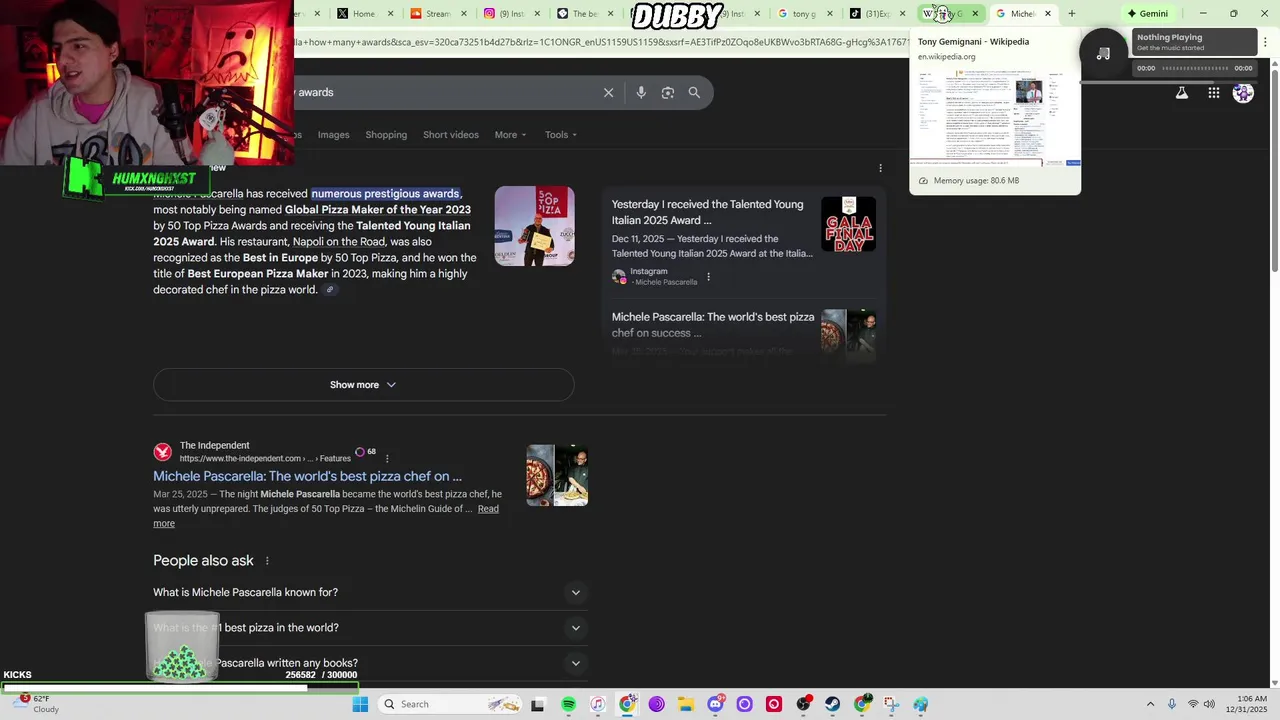Open People also ask options menu
1280x720 pixels.
pyautogui.click(x=267, y=561)
